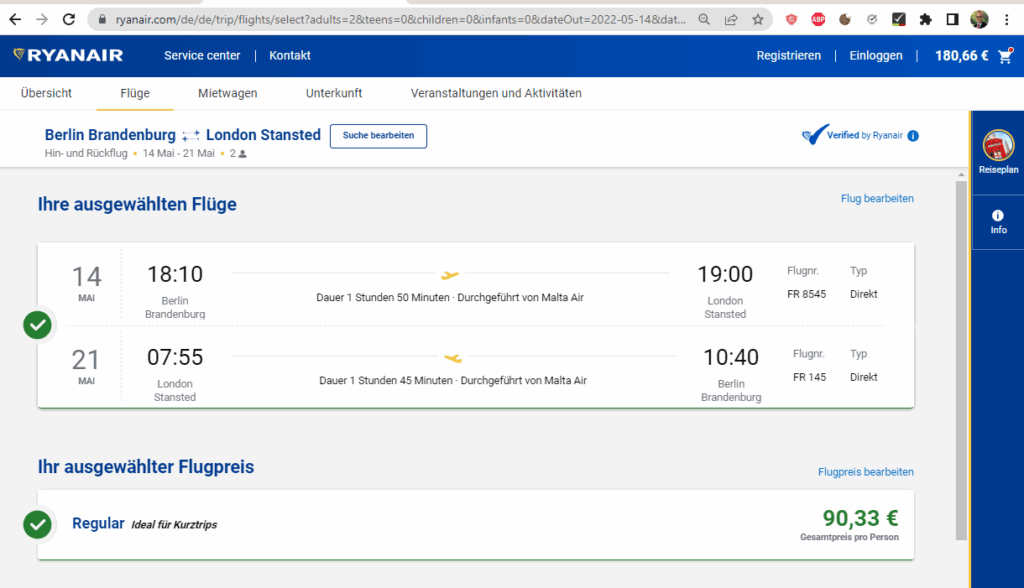Click the Info icon in the sidebar
This screenshot has height=588, width=1024.
point(998,222)
